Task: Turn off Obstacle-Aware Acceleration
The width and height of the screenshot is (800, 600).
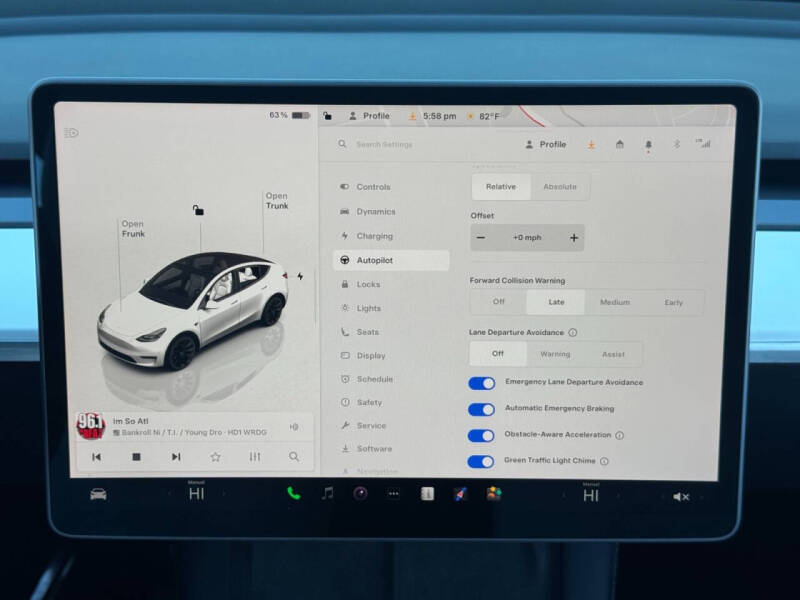Action: coord(483,434)
